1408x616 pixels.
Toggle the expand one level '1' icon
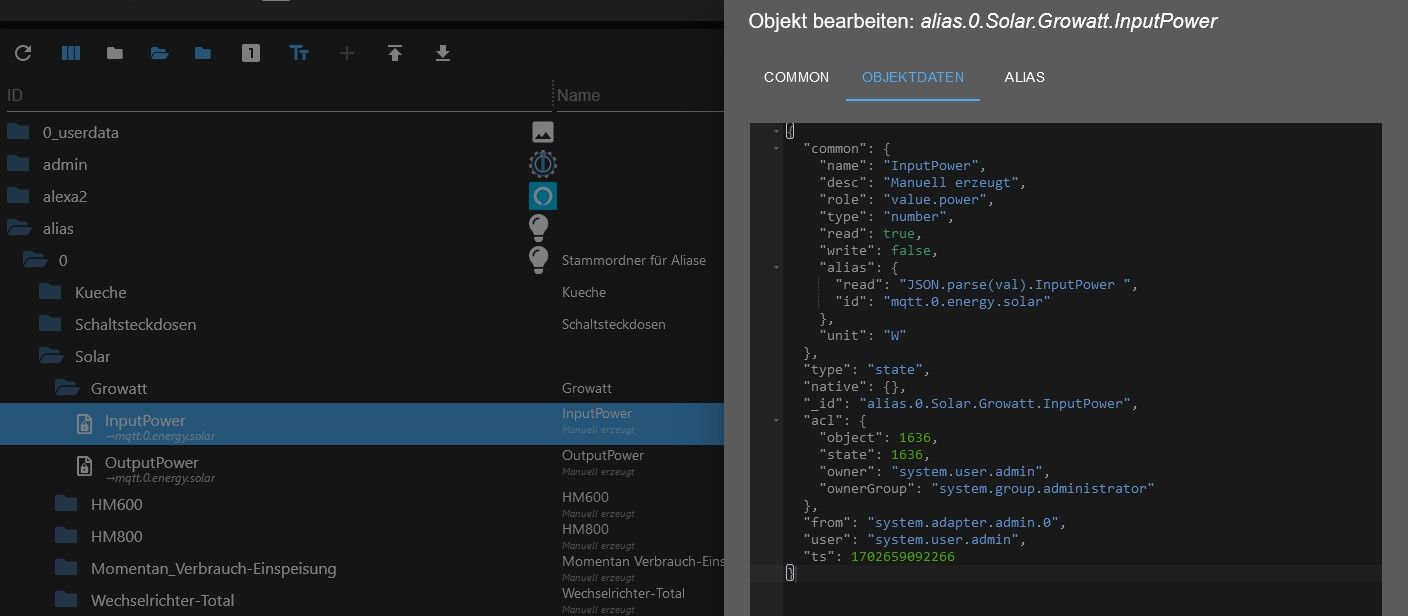click(x=251, y=53)
